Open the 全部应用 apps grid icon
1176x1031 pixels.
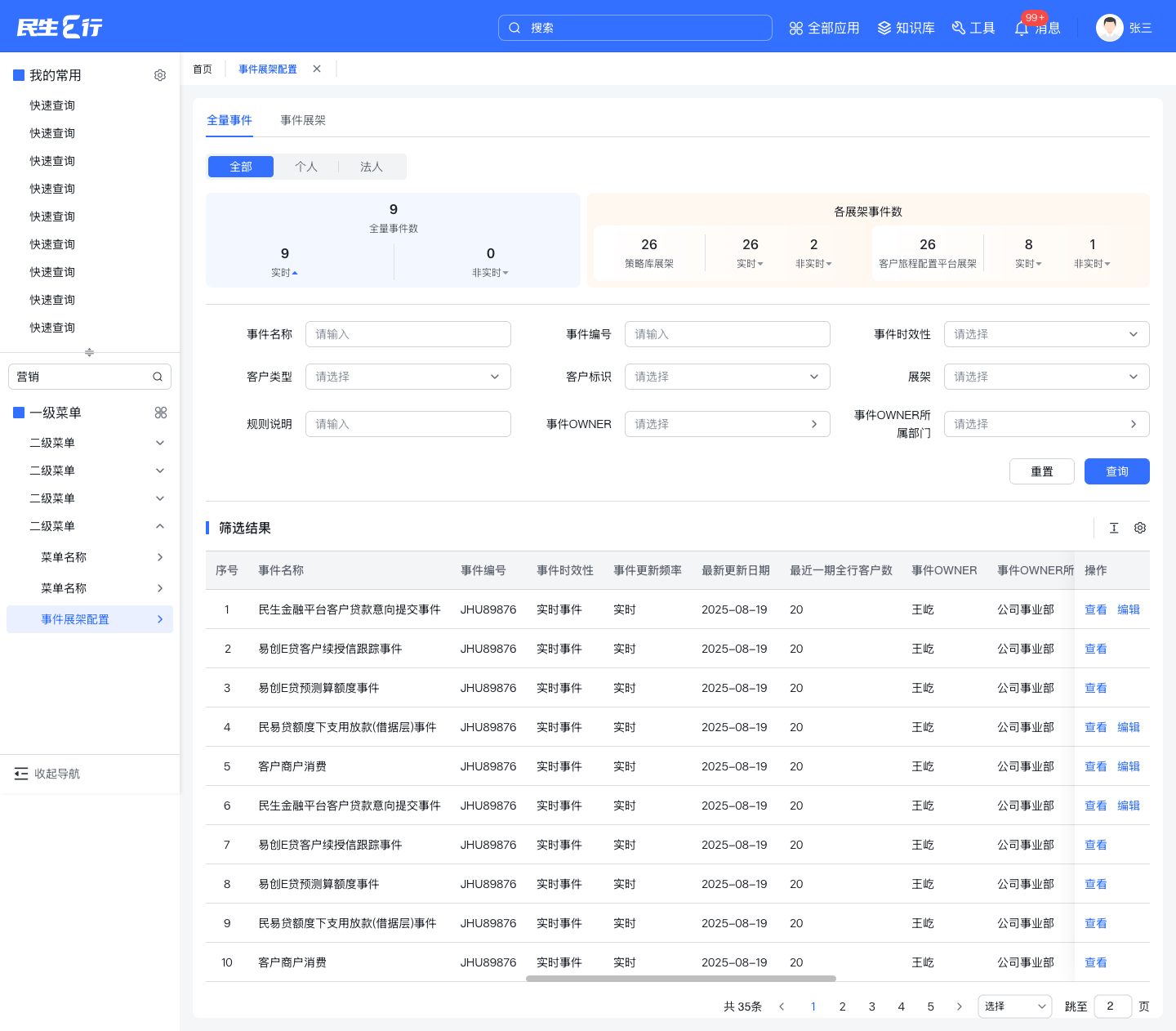pos(796,29)
